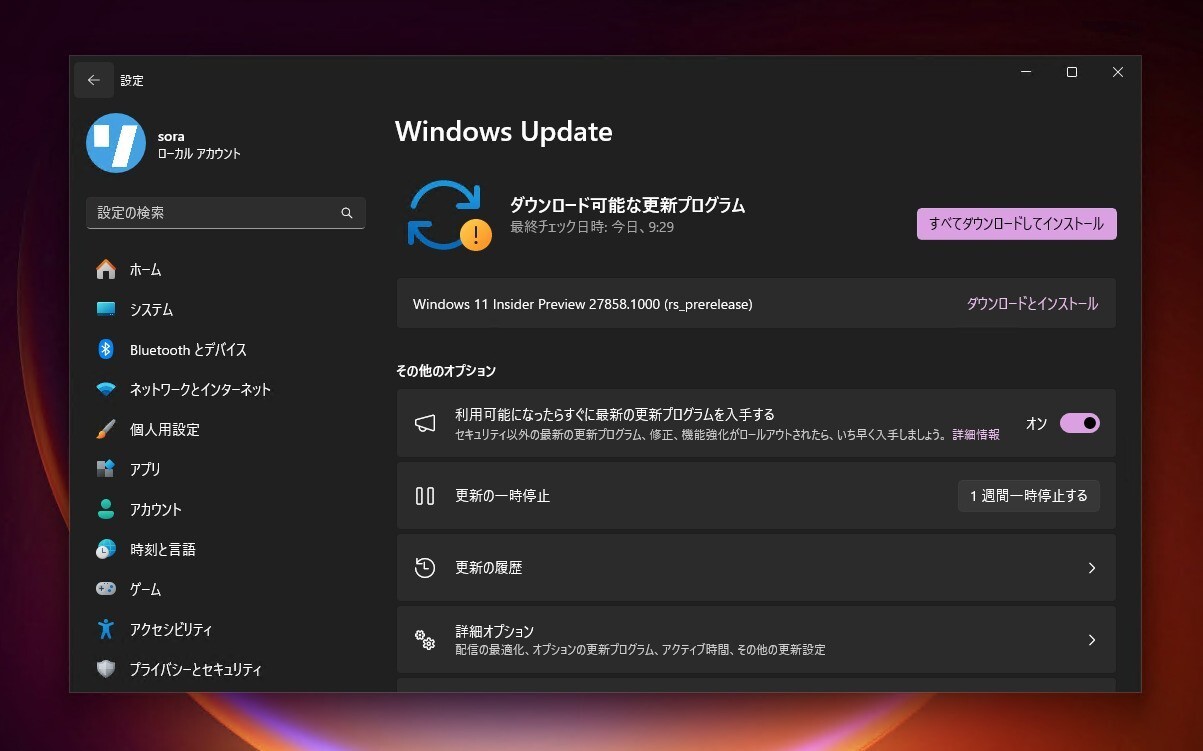This screenshot has height=751, width=1203.
Task: Click the Windows Update page heading
Action: (503, 132)
